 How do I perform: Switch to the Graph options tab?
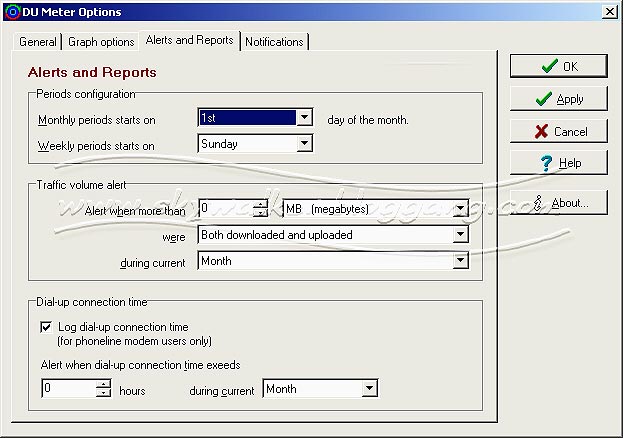101,42
